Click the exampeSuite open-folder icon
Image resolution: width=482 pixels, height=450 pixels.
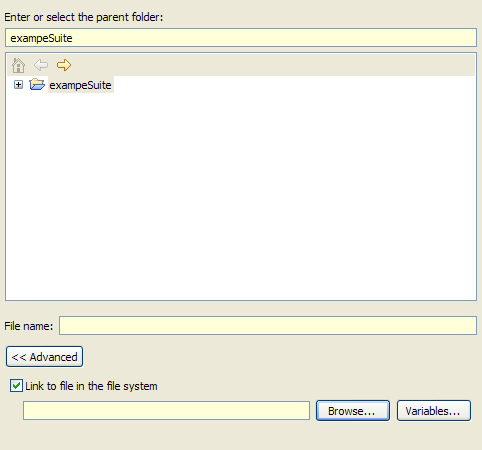(37, 85)
